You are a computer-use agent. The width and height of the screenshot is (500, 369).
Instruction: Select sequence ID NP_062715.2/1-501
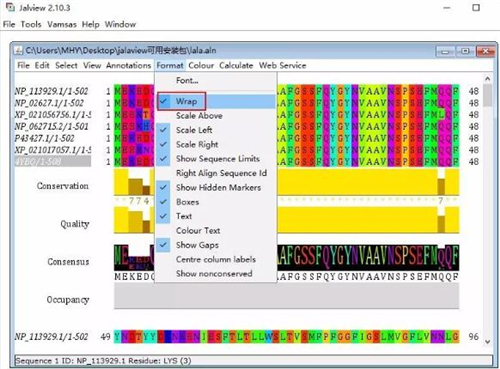[52, 126]
